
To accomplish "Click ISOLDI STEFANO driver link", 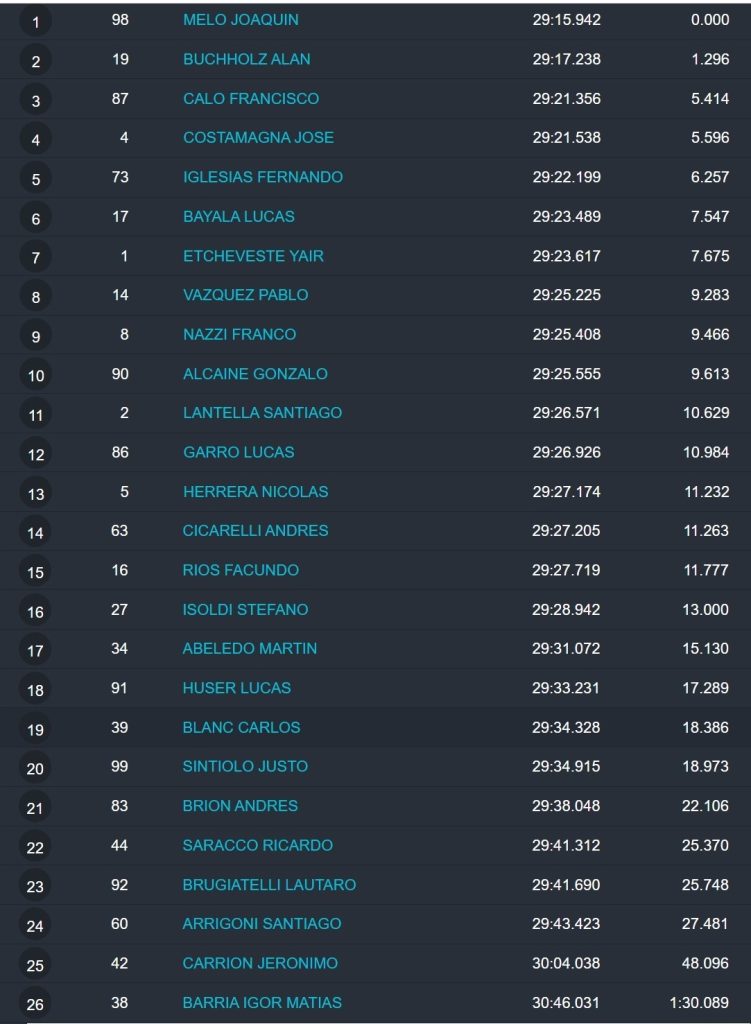I will tap(245, 609).
